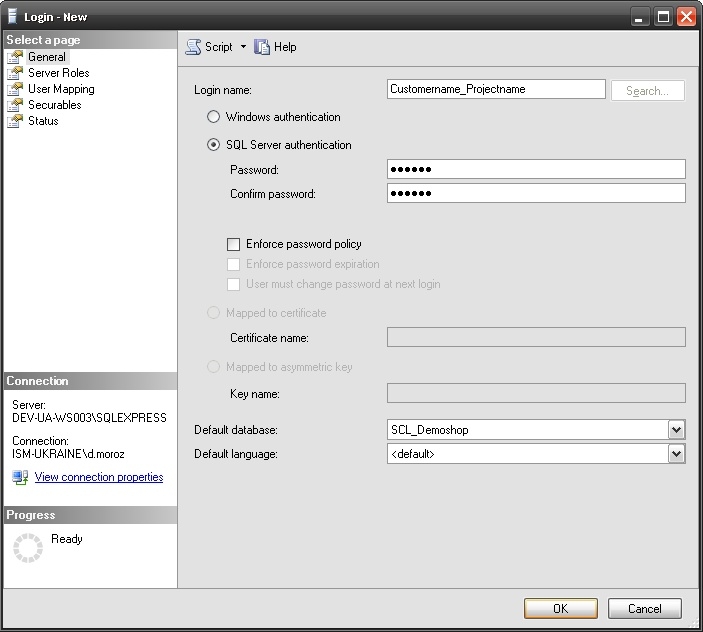The image size is (703, 632).
Task: Click the Password input field
Action: coord(536,169)
